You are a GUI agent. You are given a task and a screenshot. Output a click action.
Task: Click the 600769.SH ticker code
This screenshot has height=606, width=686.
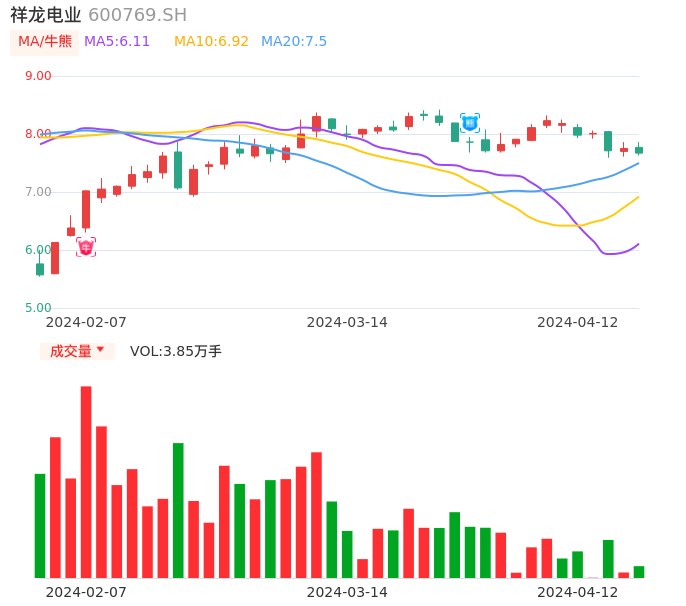(x=137, y=15)
